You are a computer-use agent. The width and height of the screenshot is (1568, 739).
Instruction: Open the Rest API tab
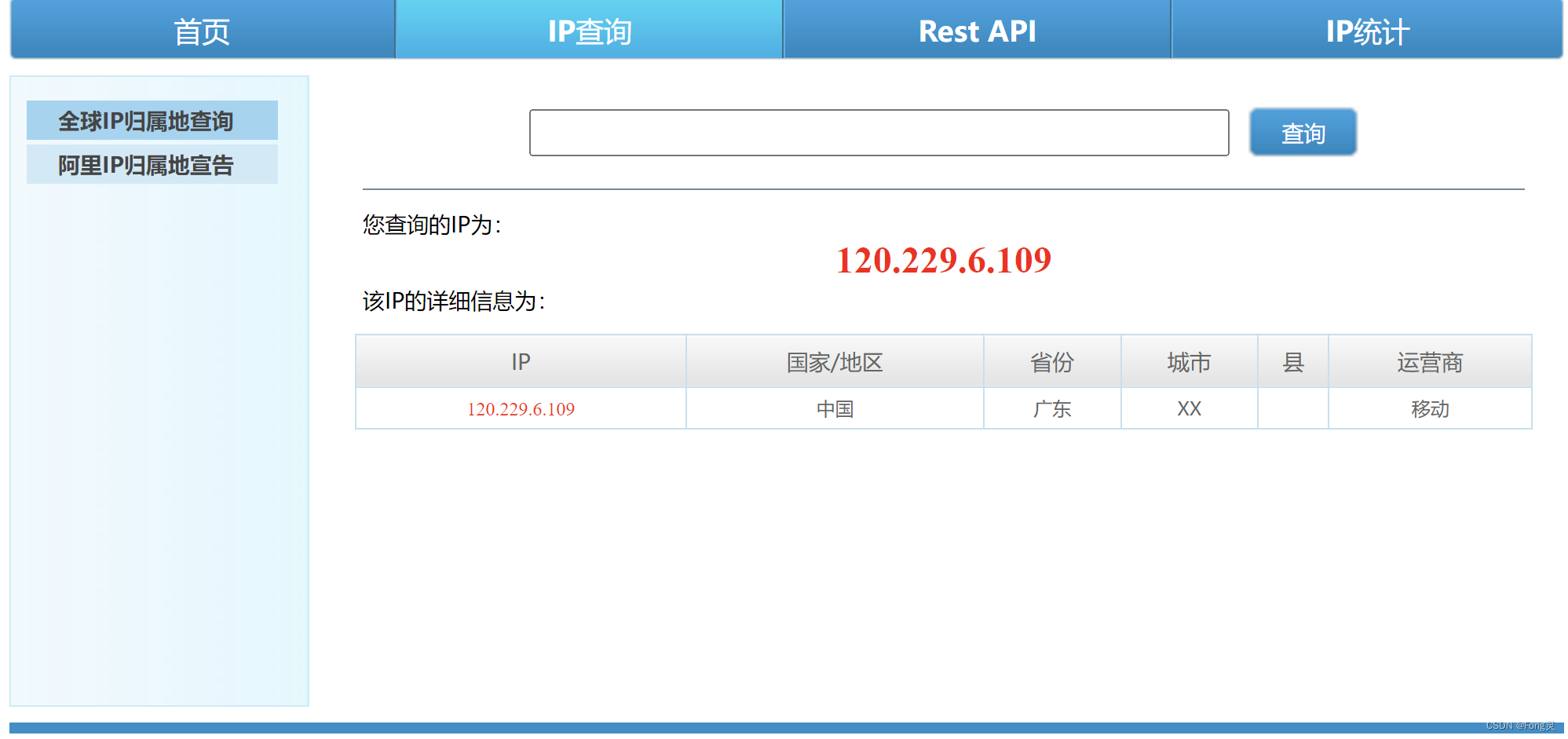click(977, 30)
